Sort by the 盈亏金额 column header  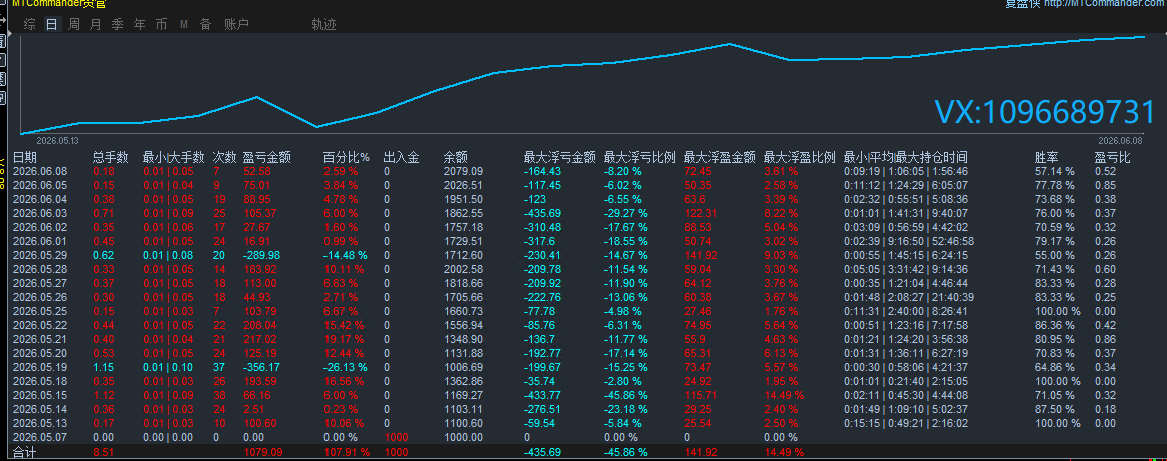coord(266,157)
